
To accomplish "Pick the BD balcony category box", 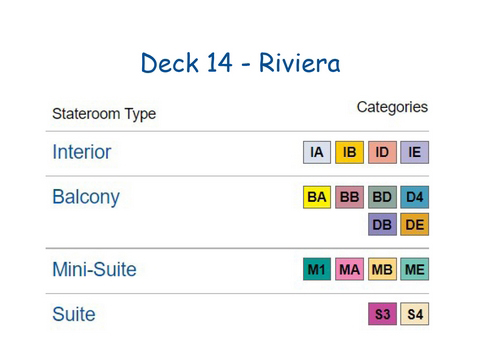I will (x=382, y=197).
